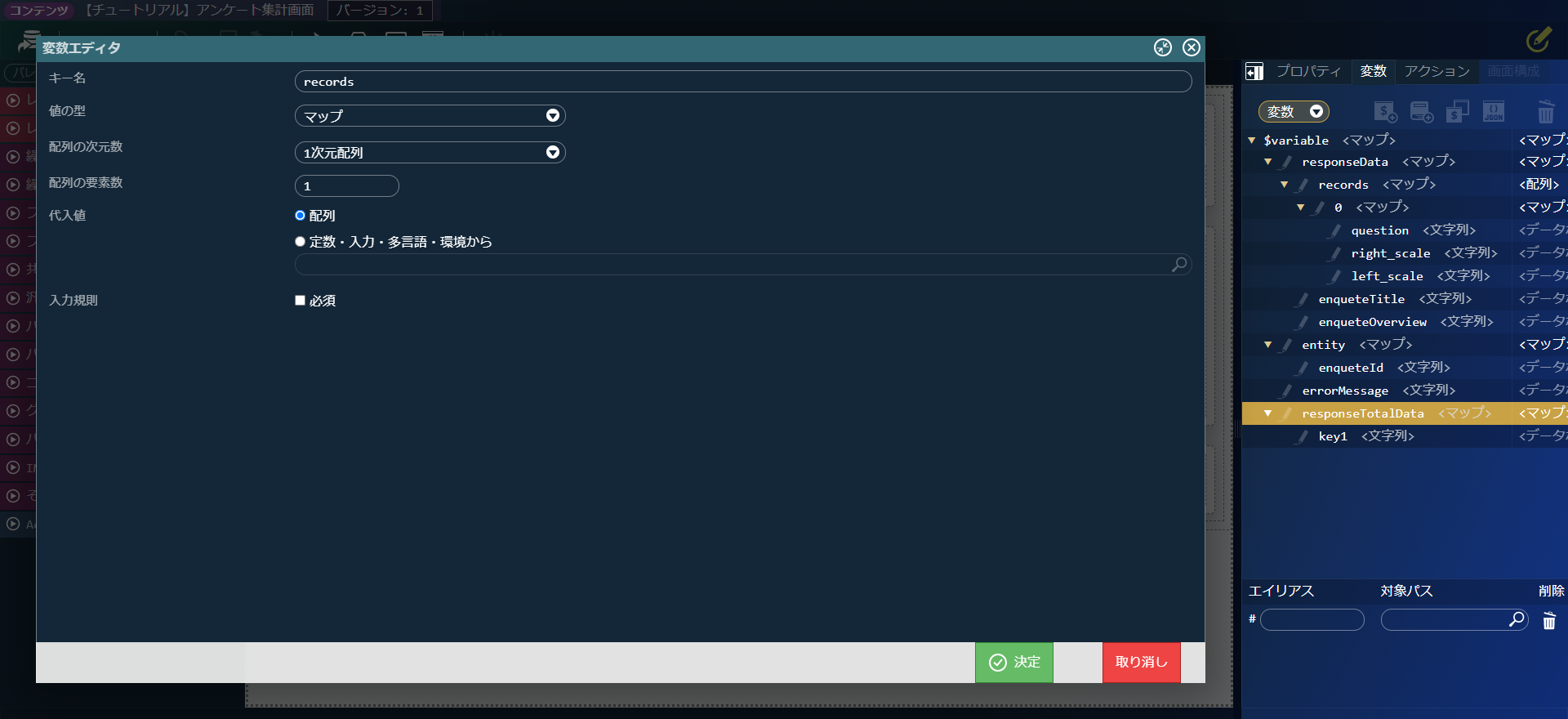Click the pencil icon beside key1

click(x=1303, y=436)
